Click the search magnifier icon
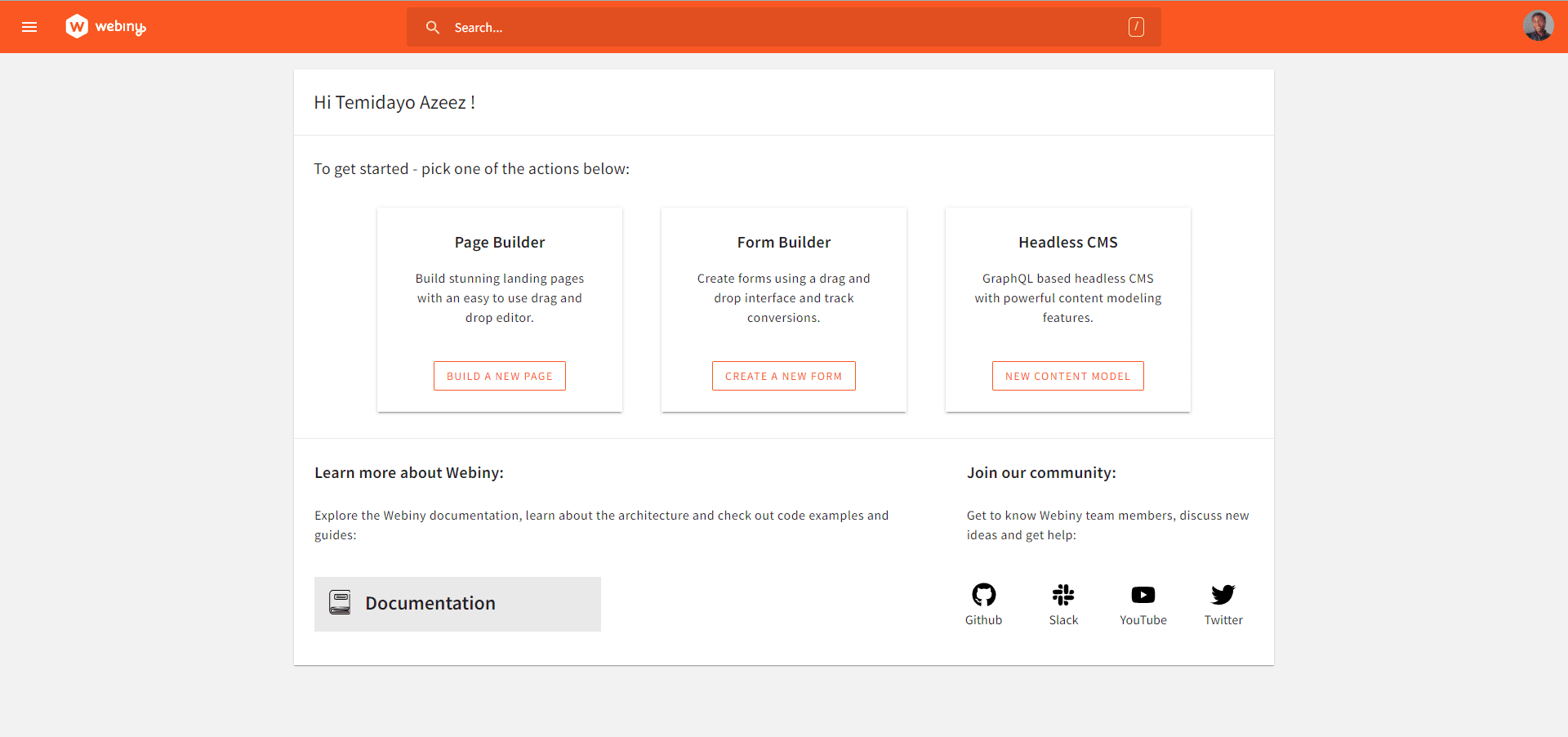This screenshot has width=1568, height=737. pos(433,27)
